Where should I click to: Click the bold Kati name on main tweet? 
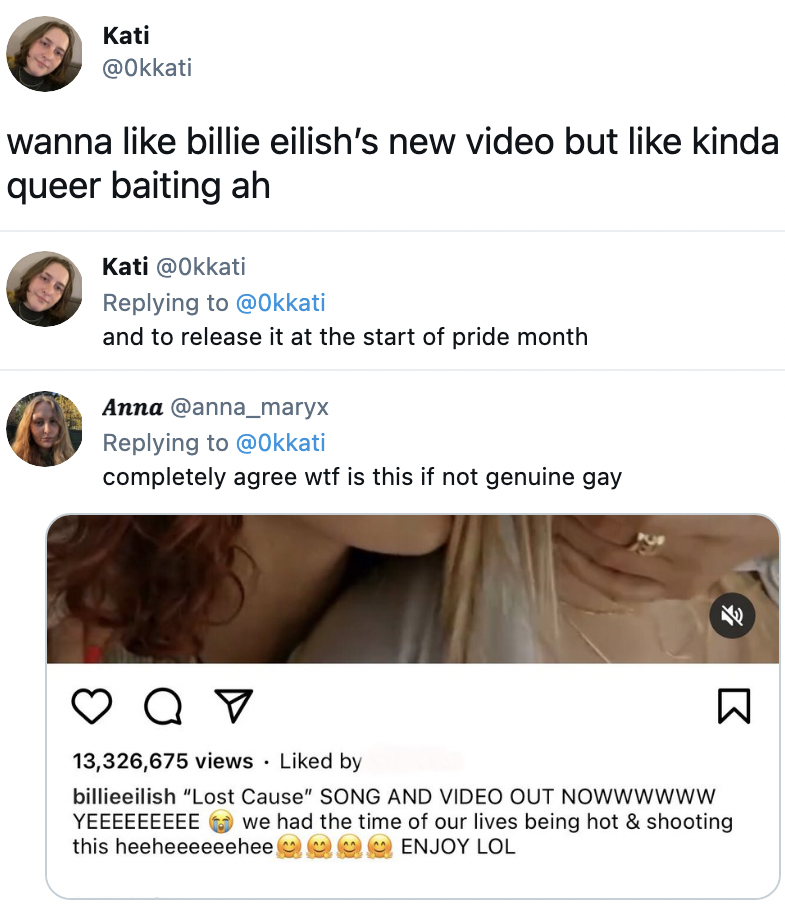[x=126, y=35]
